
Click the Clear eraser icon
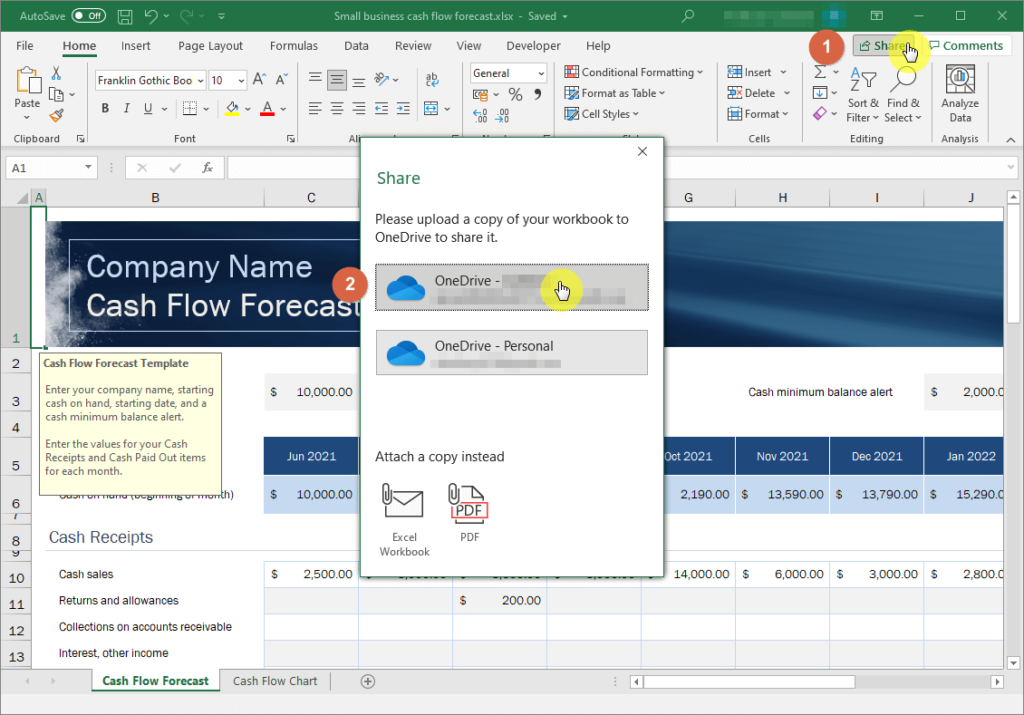point(820,114)
